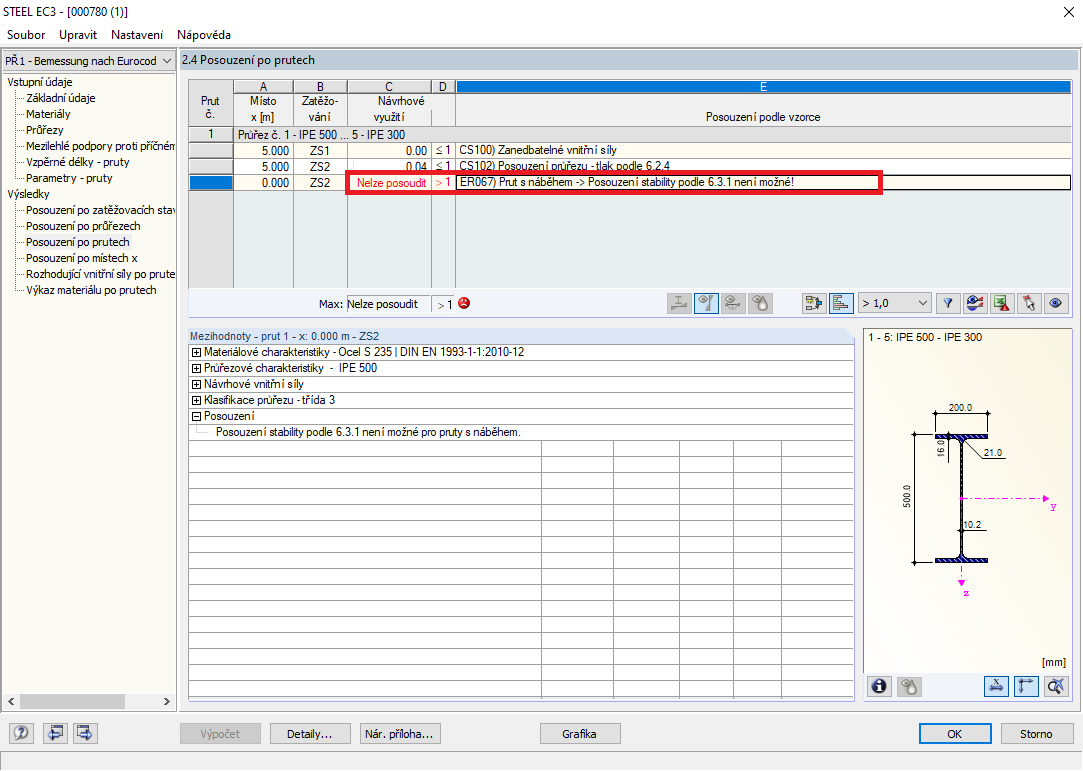This screenshot has width=1083, height=771.
Task: Click column header 'E' in the table
Action: (x=763, y=86)
